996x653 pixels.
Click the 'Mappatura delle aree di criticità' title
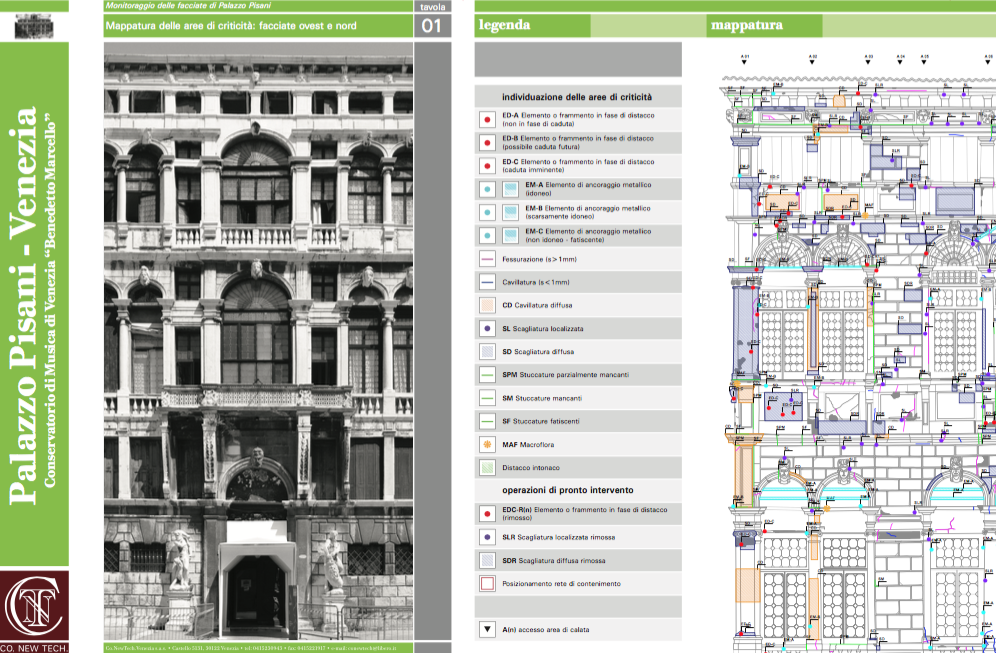click(231, 26)
